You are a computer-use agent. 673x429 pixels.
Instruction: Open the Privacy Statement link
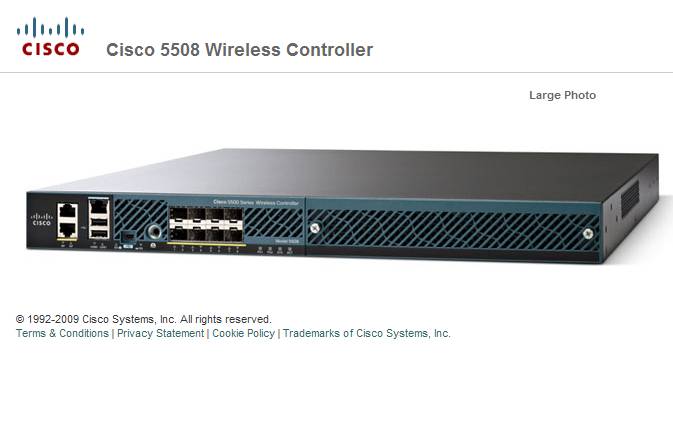161,333
